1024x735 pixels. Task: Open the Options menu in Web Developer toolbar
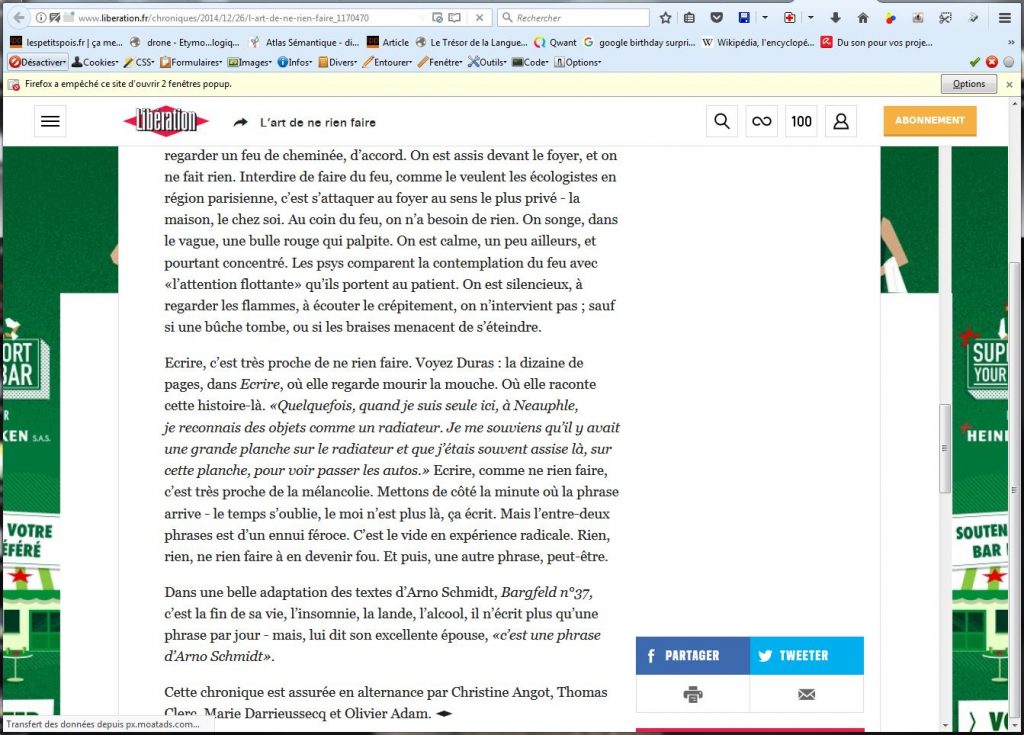point(578,62)
